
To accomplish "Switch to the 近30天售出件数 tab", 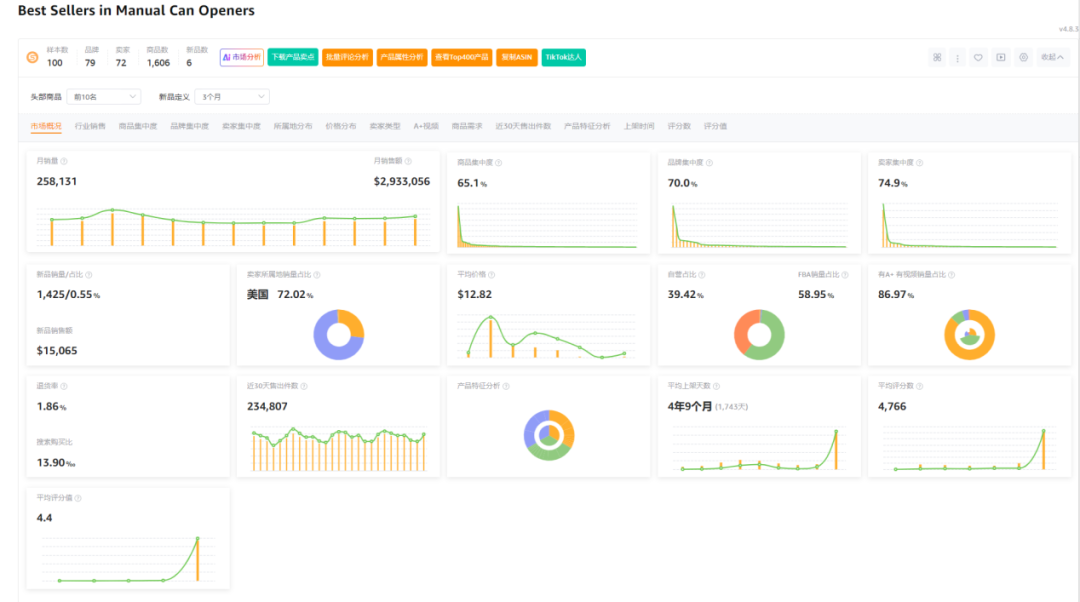I will 523,126.
